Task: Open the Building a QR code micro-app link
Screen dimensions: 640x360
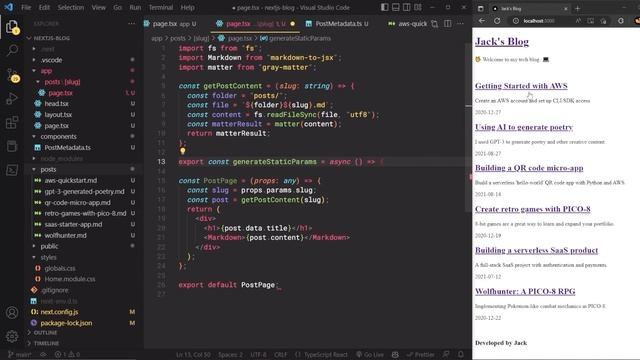Action: [x=529, y=168]
